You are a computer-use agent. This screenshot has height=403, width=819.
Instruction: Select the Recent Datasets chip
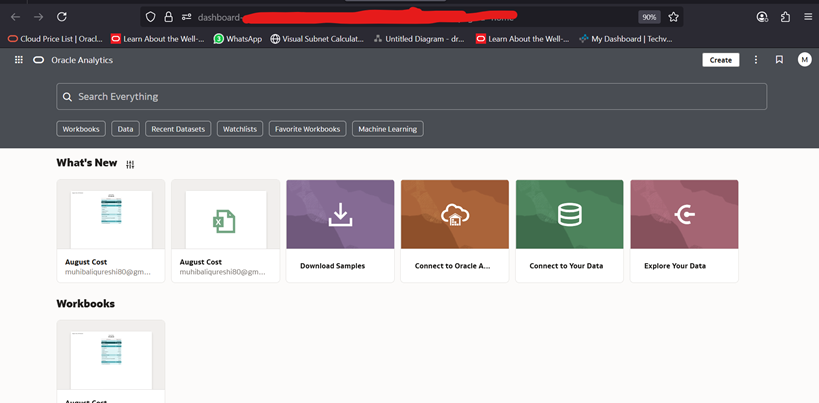(178, 129)
